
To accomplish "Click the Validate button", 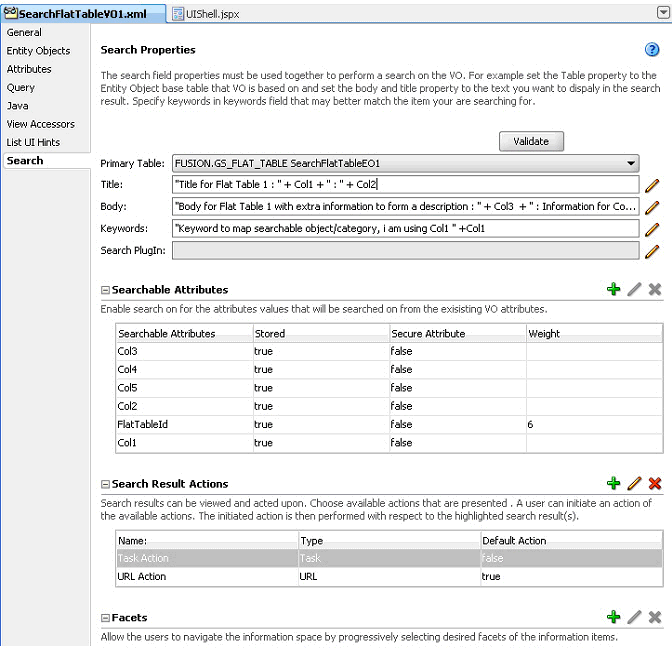I will tap(531, 141).
